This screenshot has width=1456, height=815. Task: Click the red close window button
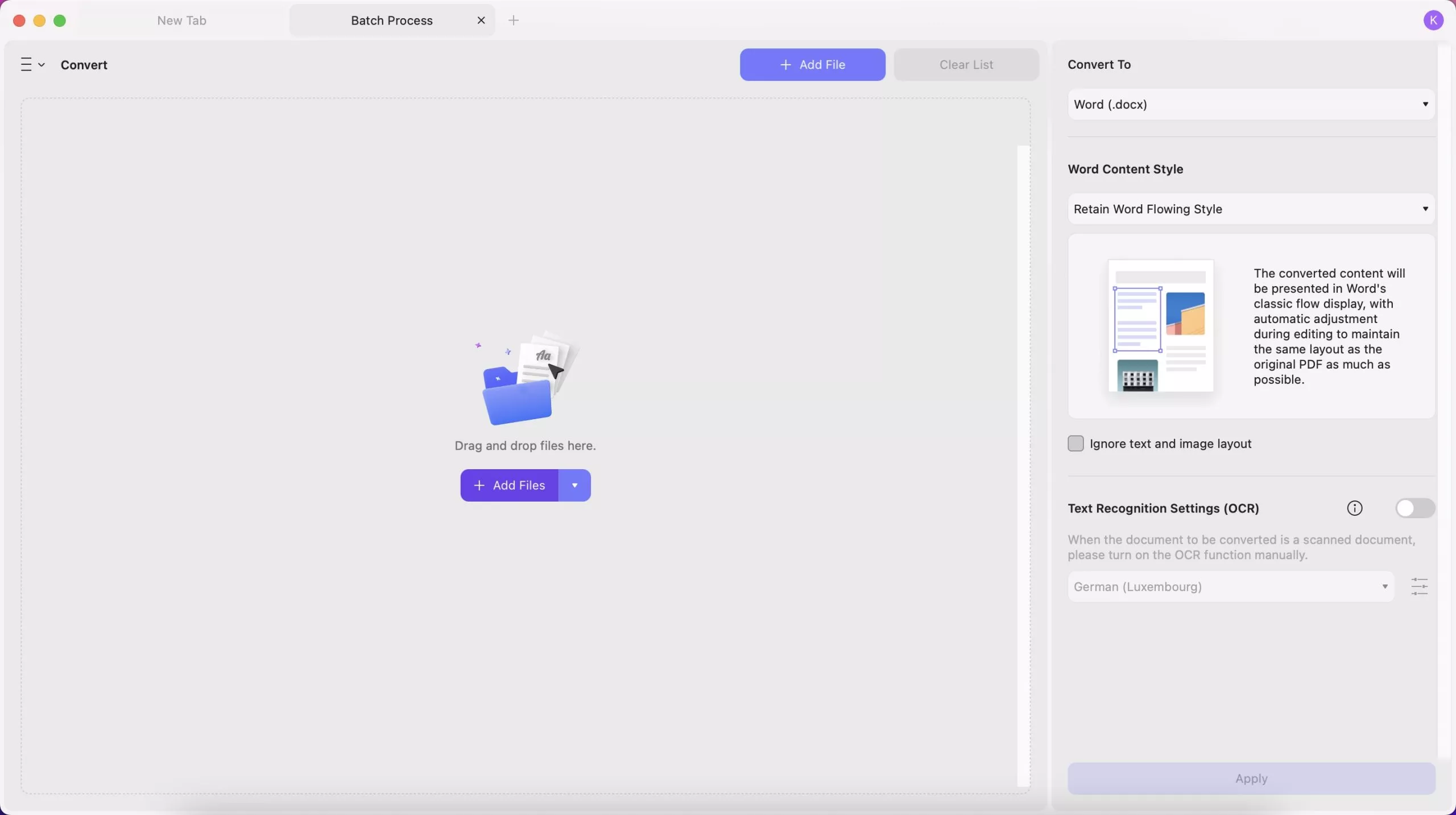19,21
